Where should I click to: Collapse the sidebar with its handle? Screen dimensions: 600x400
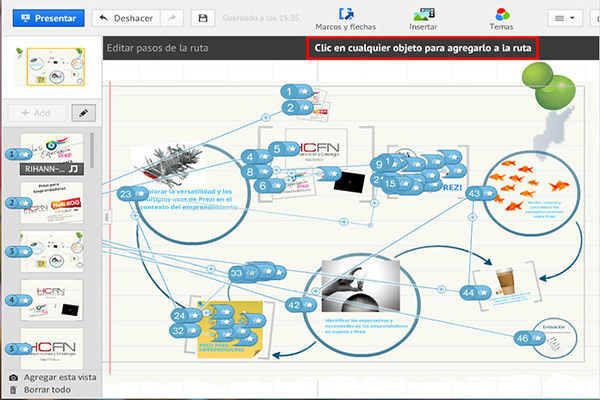[x=107, y=217]
